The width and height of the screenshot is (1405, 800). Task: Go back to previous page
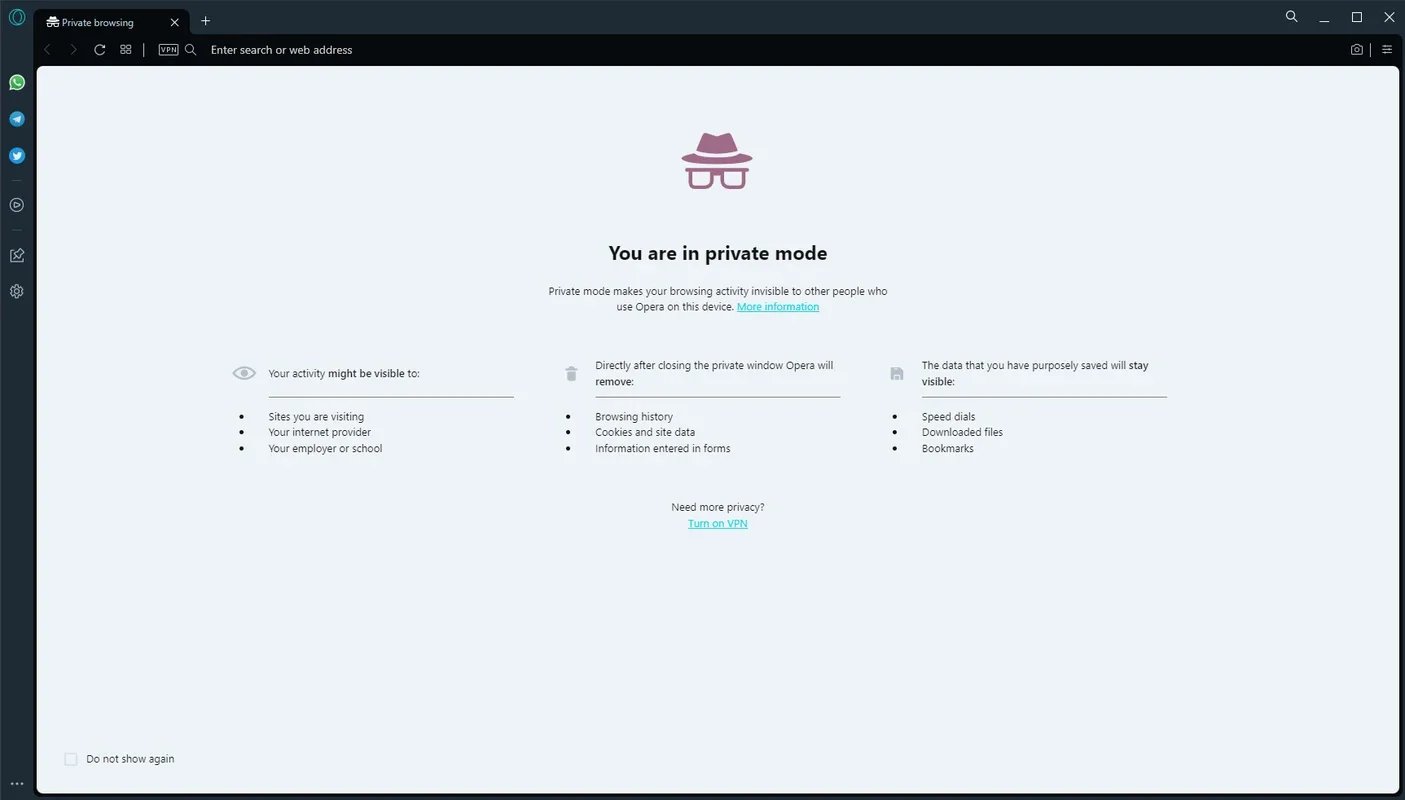47,49
